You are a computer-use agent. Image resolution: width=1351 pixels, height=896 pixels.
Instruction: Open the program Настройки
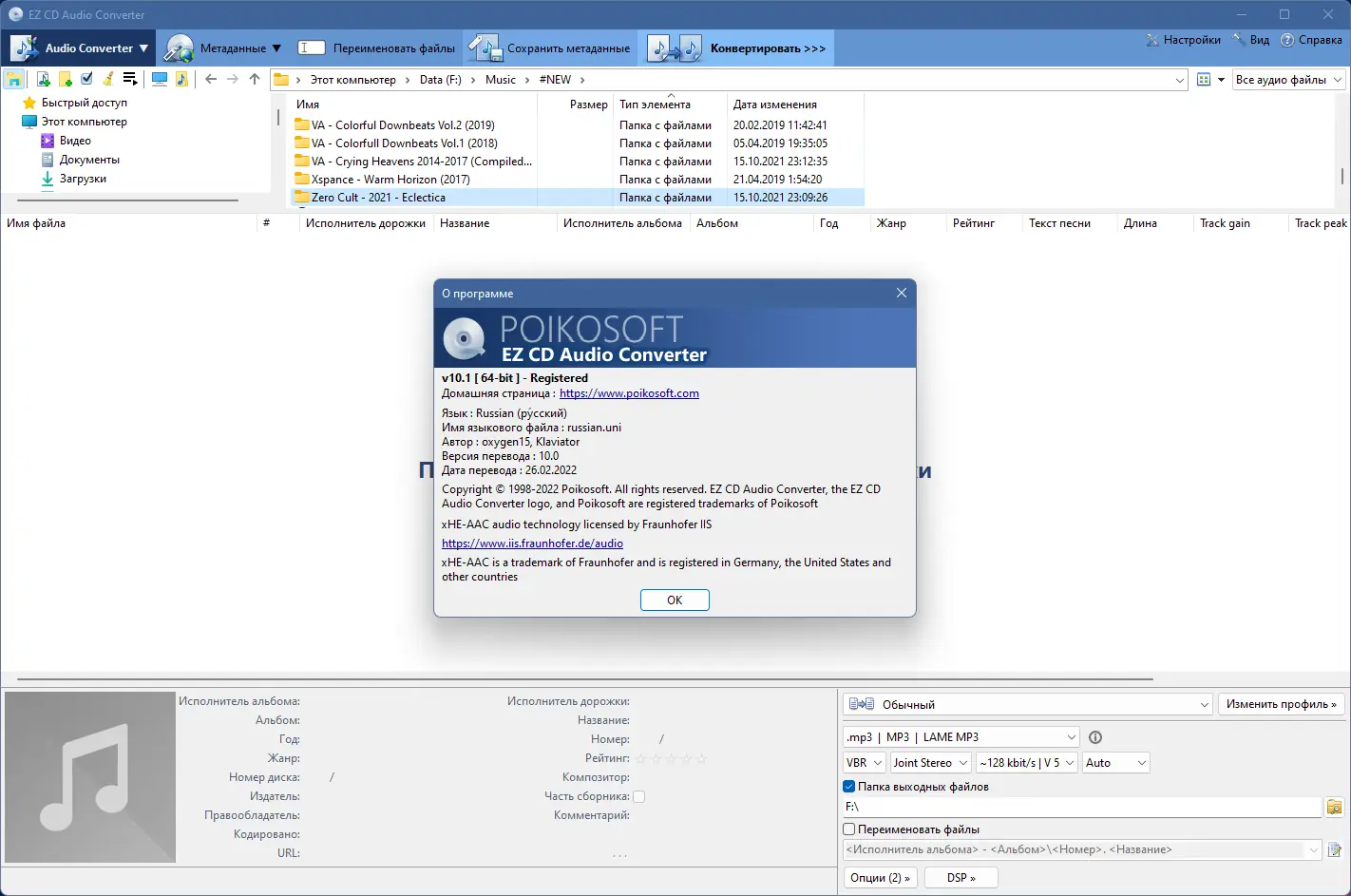pyautogui.click(x=1183, y=40)
